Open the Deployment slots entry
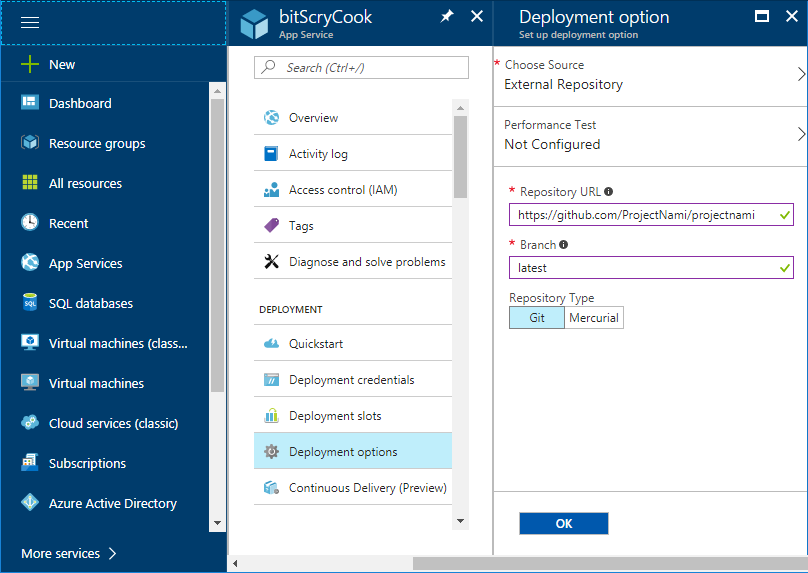Viewport: 808px width, 573px height. pos(353,416)
